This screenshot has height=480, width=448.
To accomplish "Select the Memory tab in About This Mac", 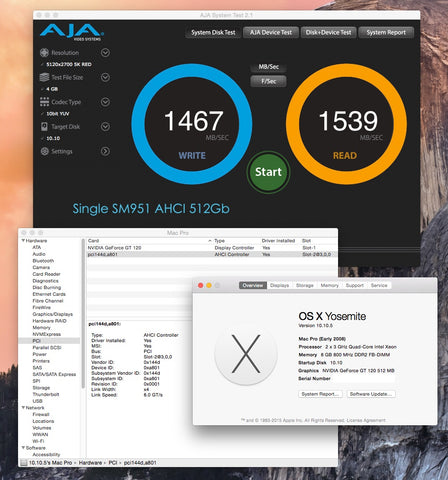I will tap(329, 285).
